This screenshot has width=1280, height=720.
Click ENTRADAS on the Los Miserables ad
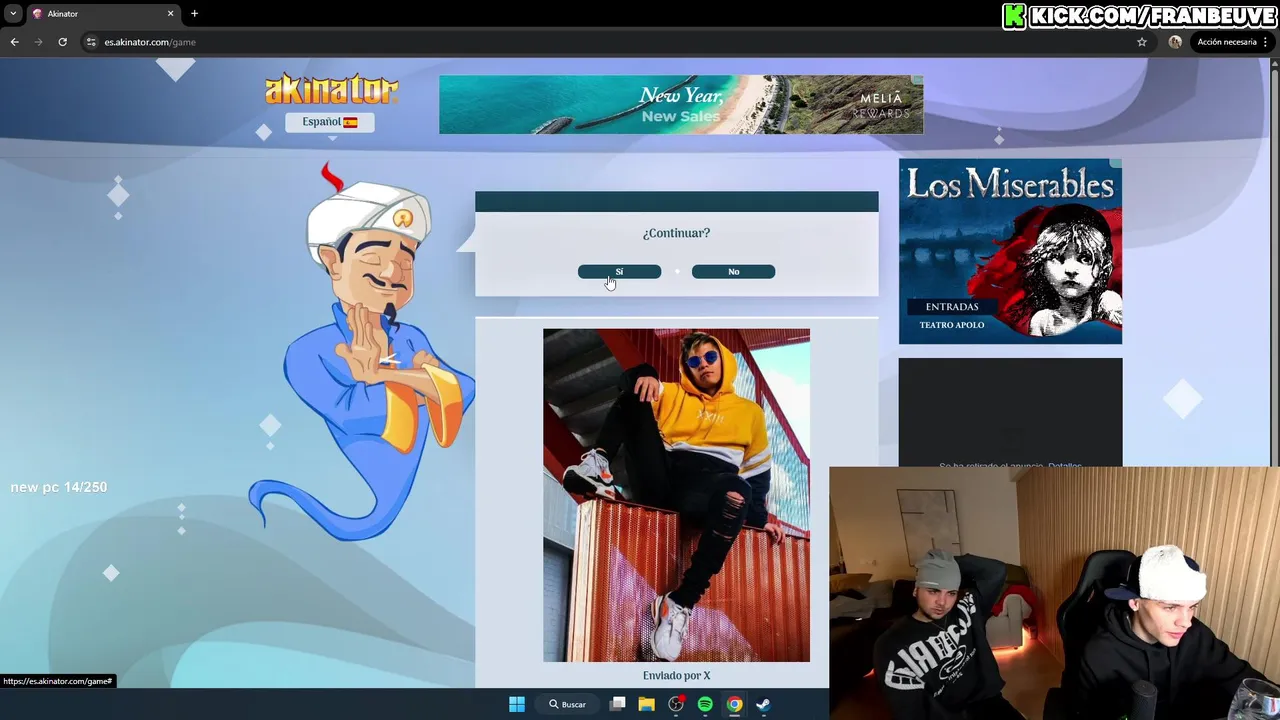(952, 307)
